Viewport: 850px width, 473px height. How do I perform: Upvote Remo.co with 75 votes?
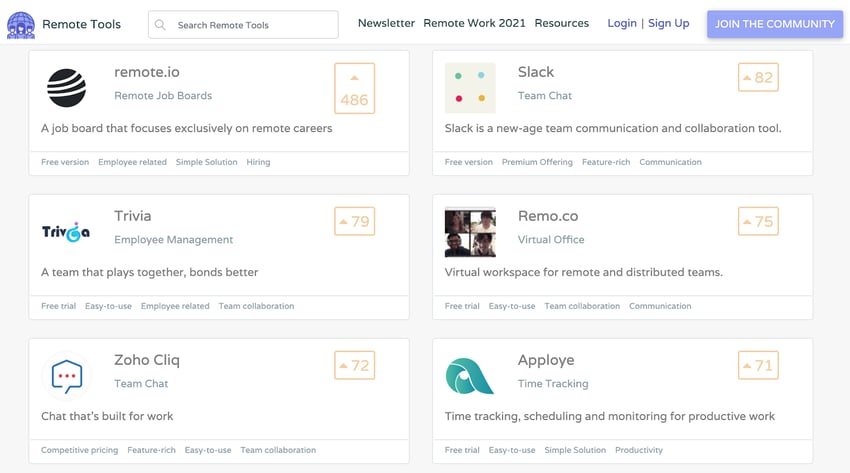758,221
